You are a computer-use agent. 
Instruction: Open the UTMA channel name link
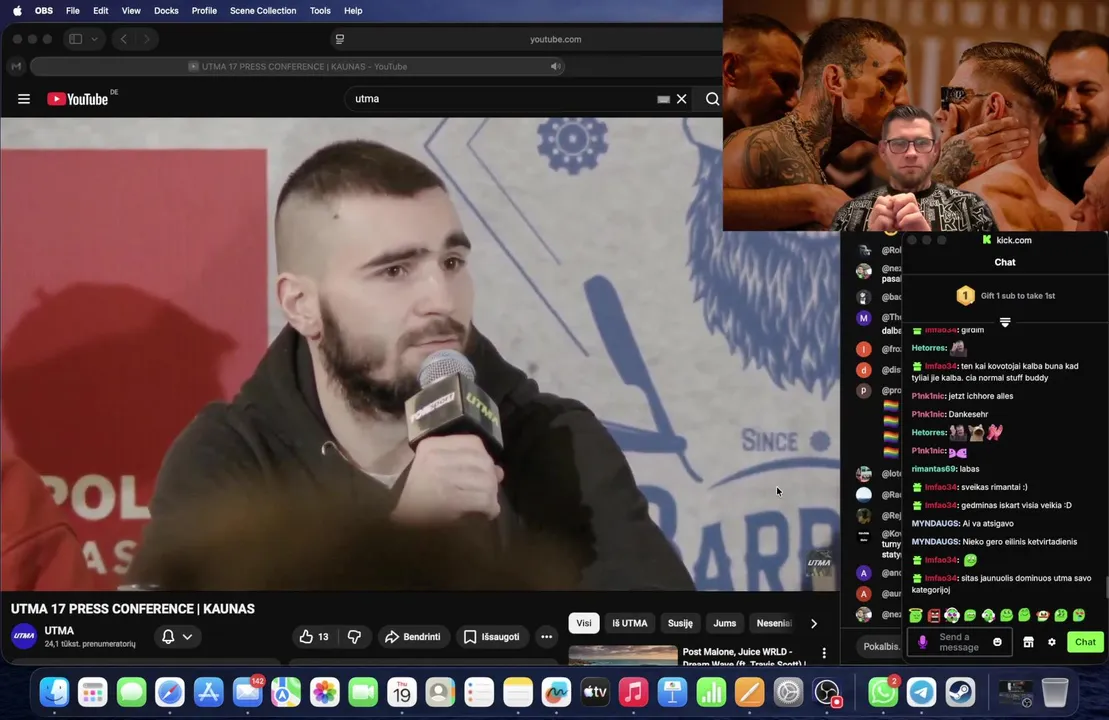[x=59, y=630]
